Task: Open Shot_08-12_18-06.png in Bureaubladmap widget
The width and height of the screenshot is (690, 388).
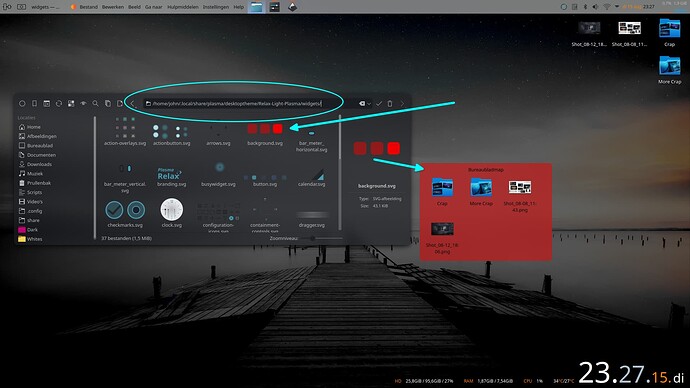Action: click(x=442, y=238)
